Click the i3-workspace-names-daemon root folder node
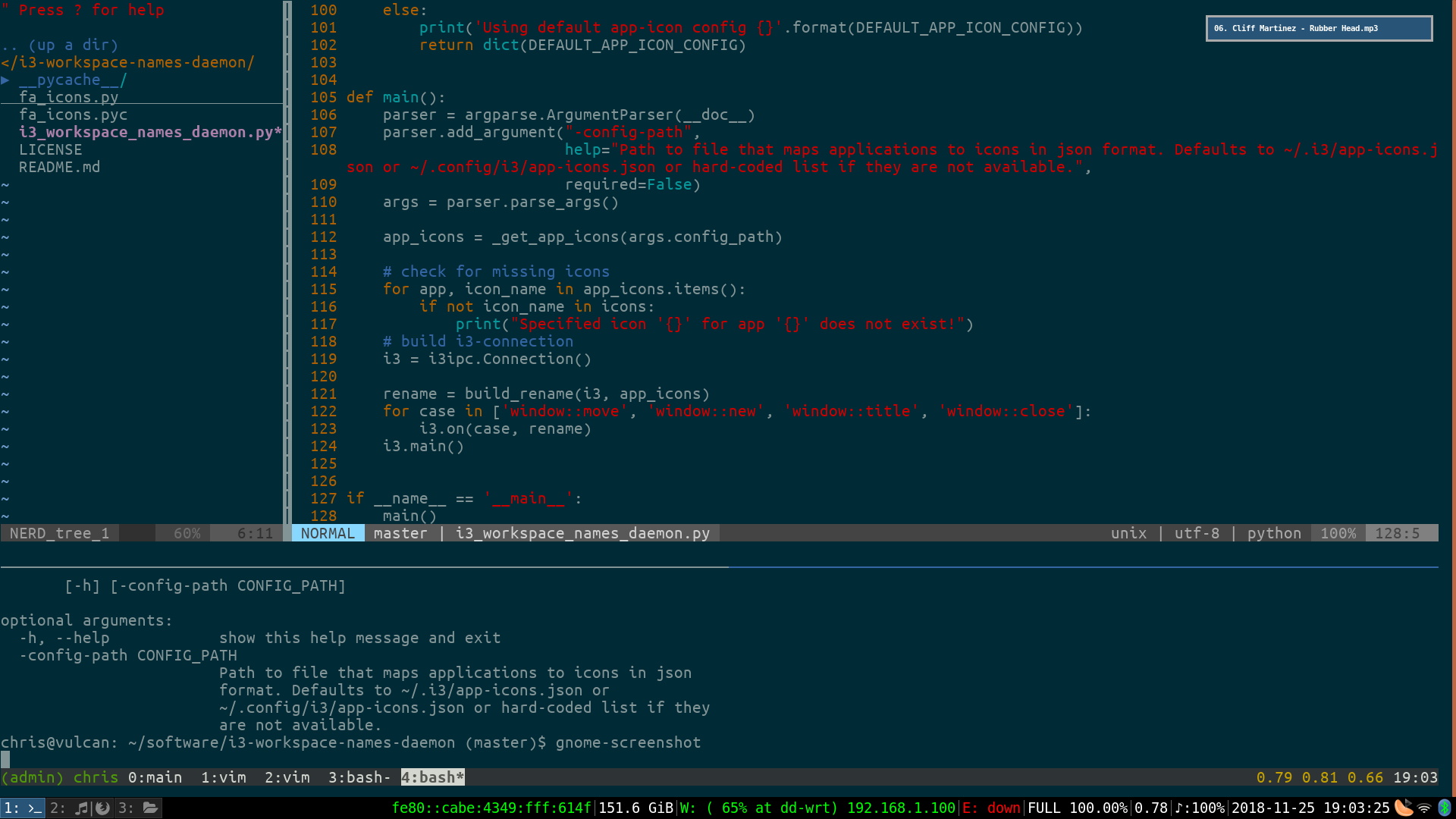Screen dimensions: 1456x819 127,63
